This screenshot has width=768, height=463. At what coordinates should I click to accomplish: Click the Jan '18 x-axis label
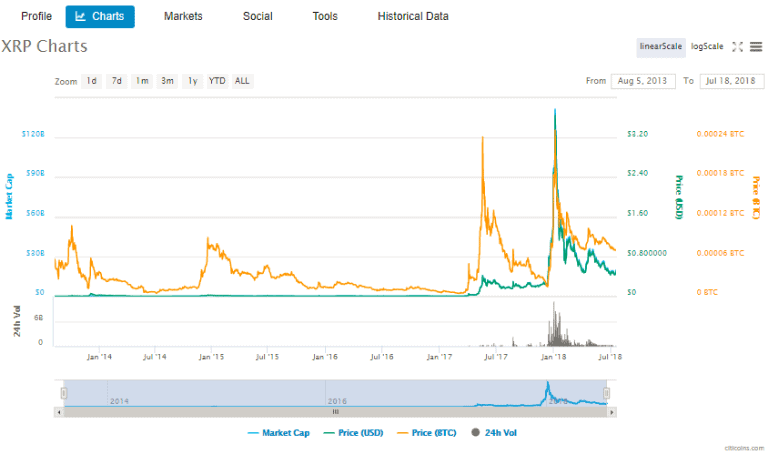coord(553,357)
